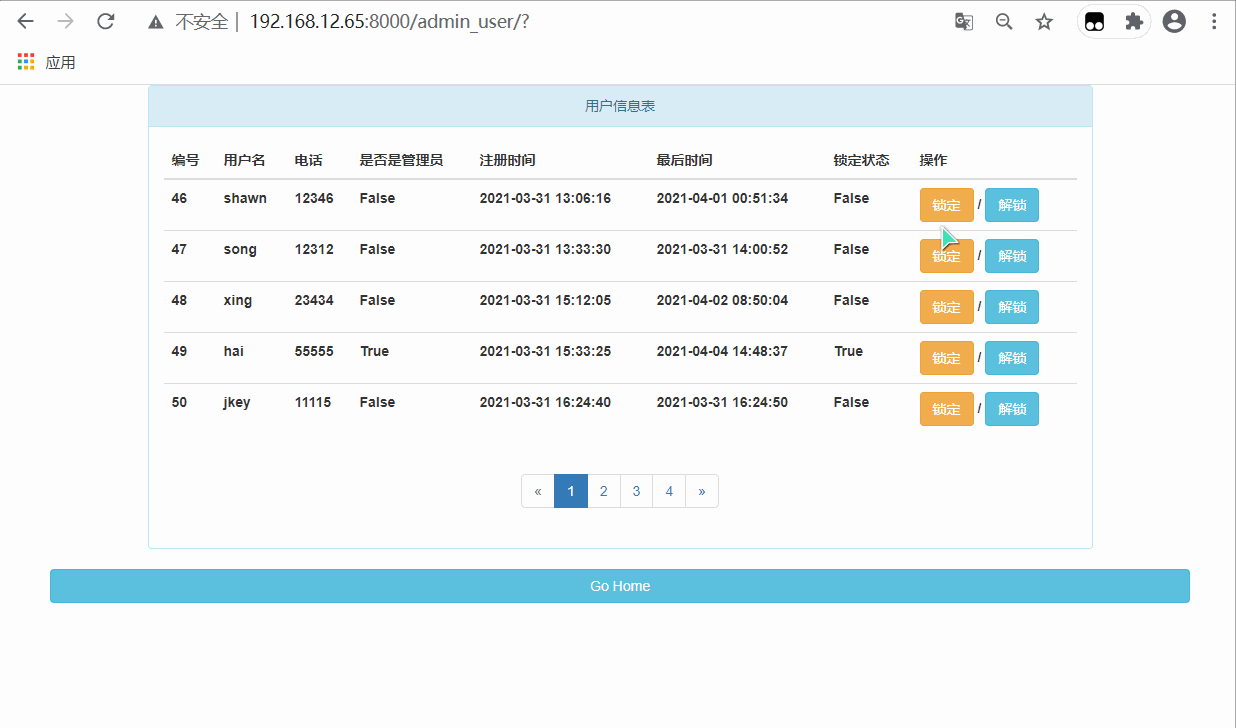Click the not-secure warning icon

(155, 22)
